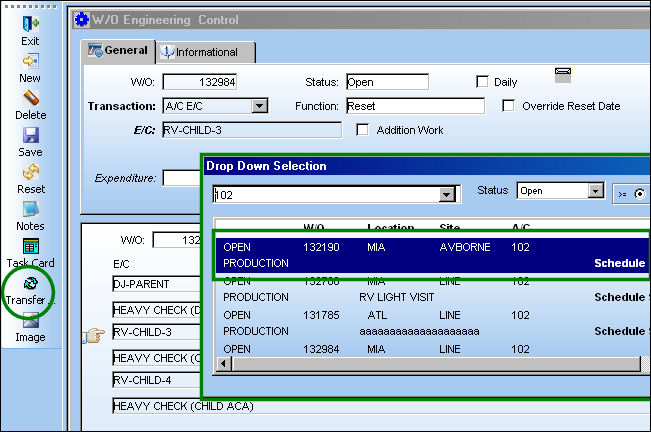This screenshot has width=651, height=432.
Task: Click the horizontal scrollbar left arrow
Action: (224, 364)
